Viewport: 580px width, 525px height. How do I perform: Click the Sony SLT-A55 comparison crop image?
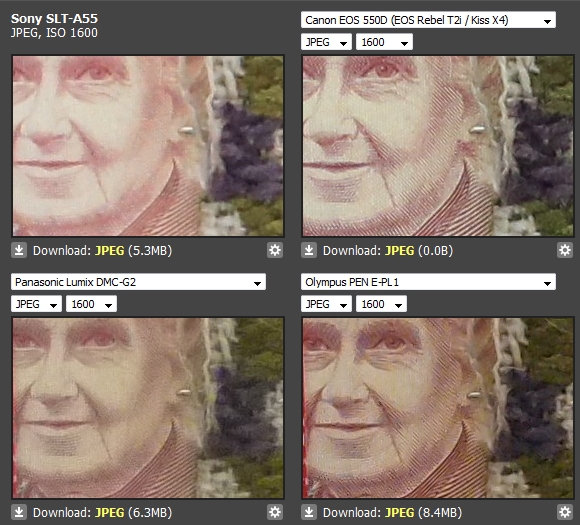(148, 146)
